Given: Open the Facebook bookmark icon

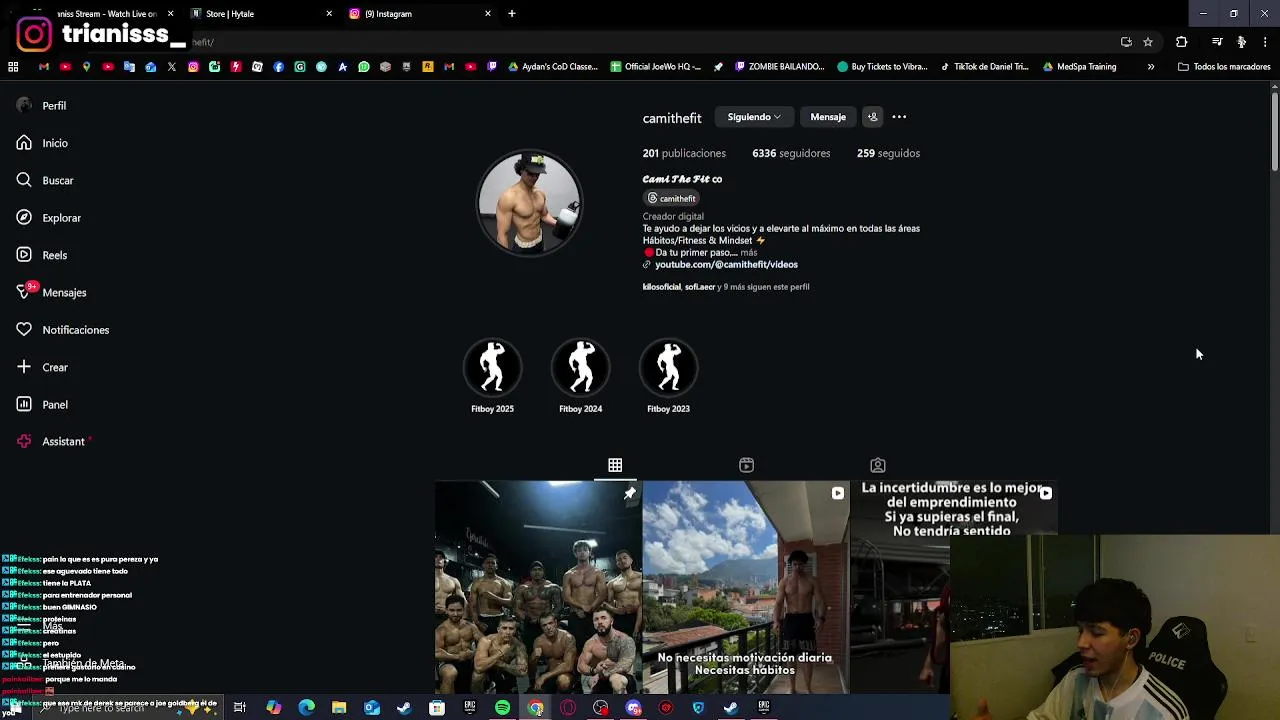Looking at the screenshot, I should (278, 67).
